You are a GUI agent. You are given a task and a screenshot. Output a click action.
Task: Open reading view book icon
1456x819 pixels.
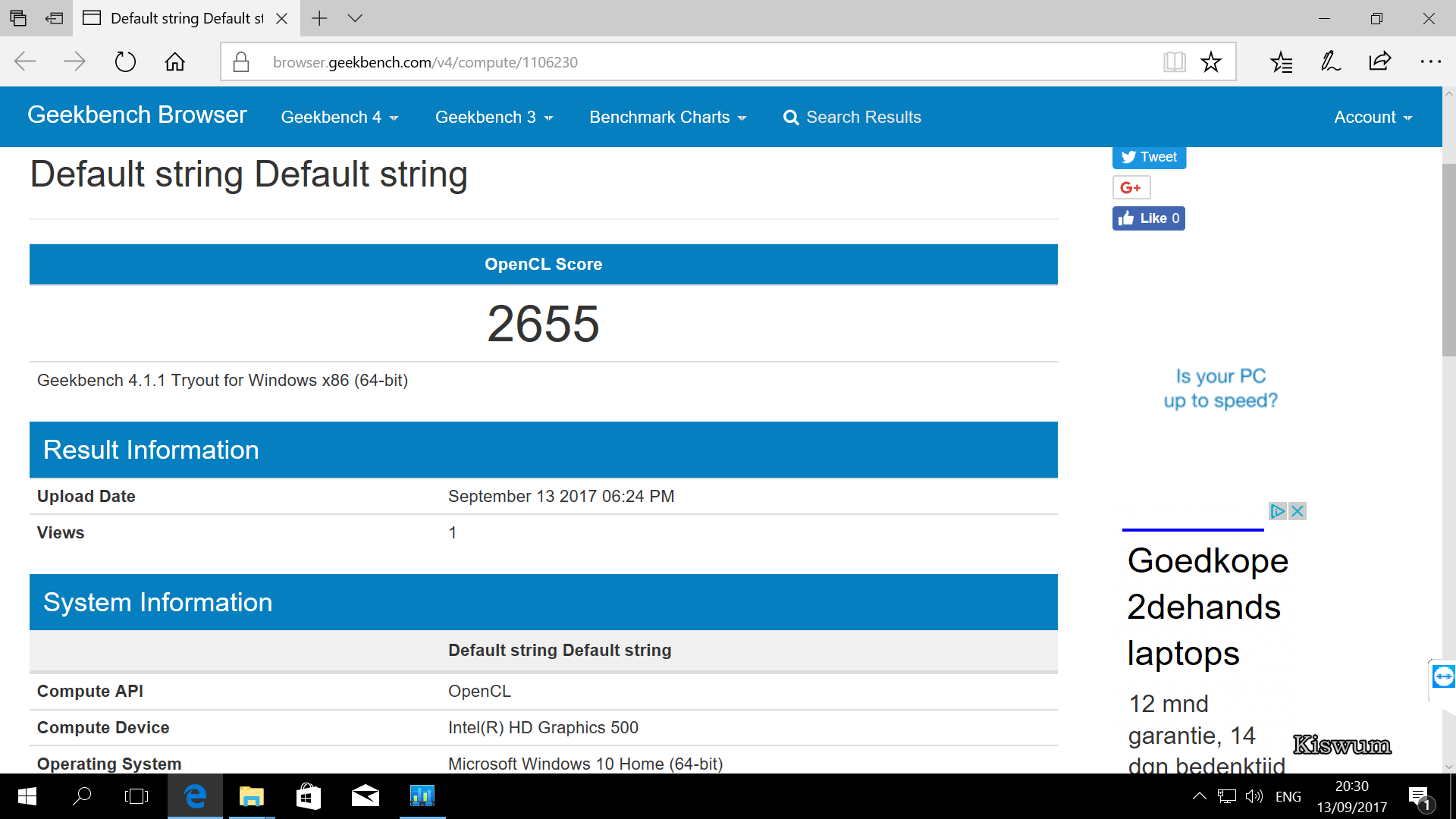pos(1175,62)
